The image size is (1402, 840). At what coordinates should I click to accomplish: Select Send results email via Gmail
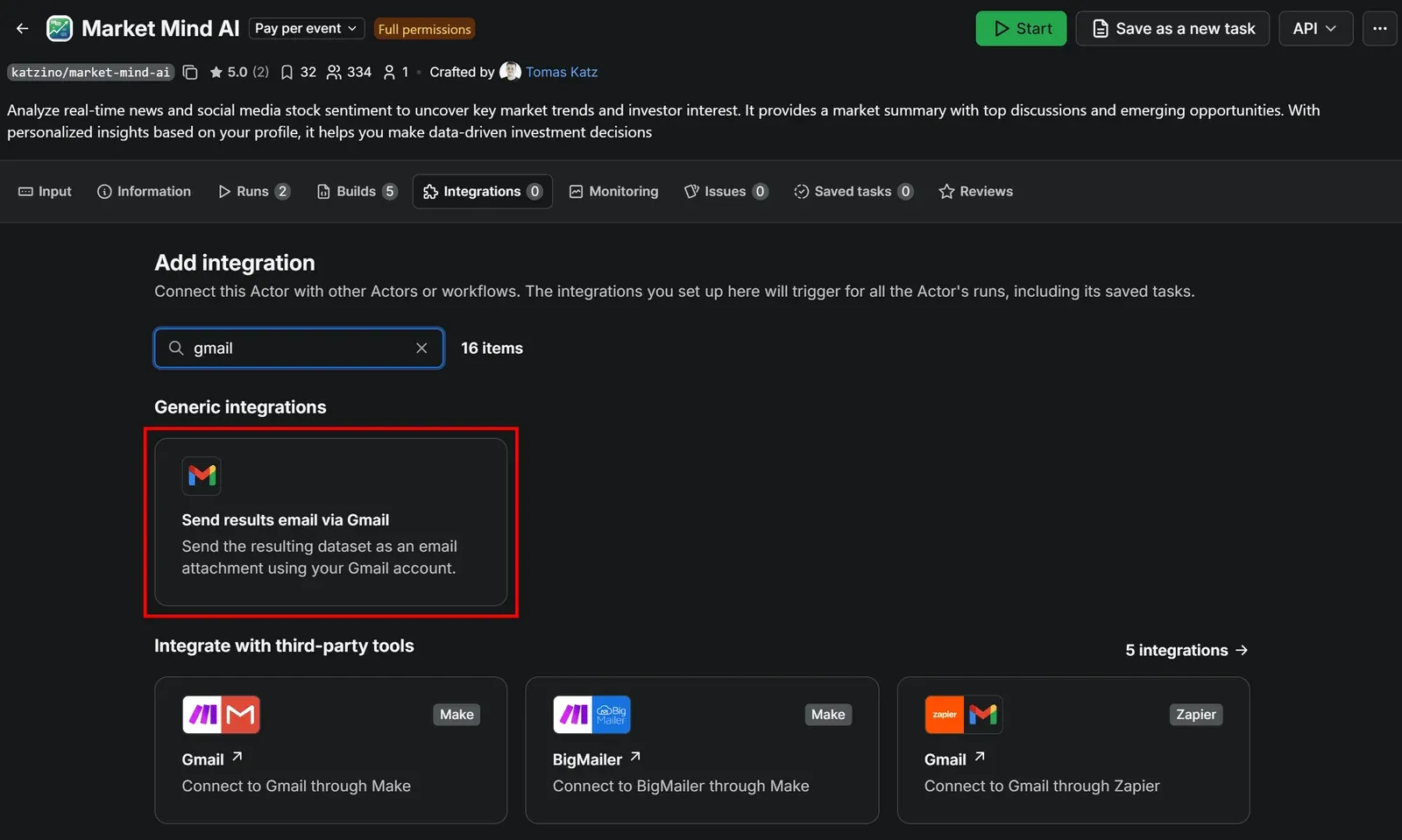[x=330, y=522]
